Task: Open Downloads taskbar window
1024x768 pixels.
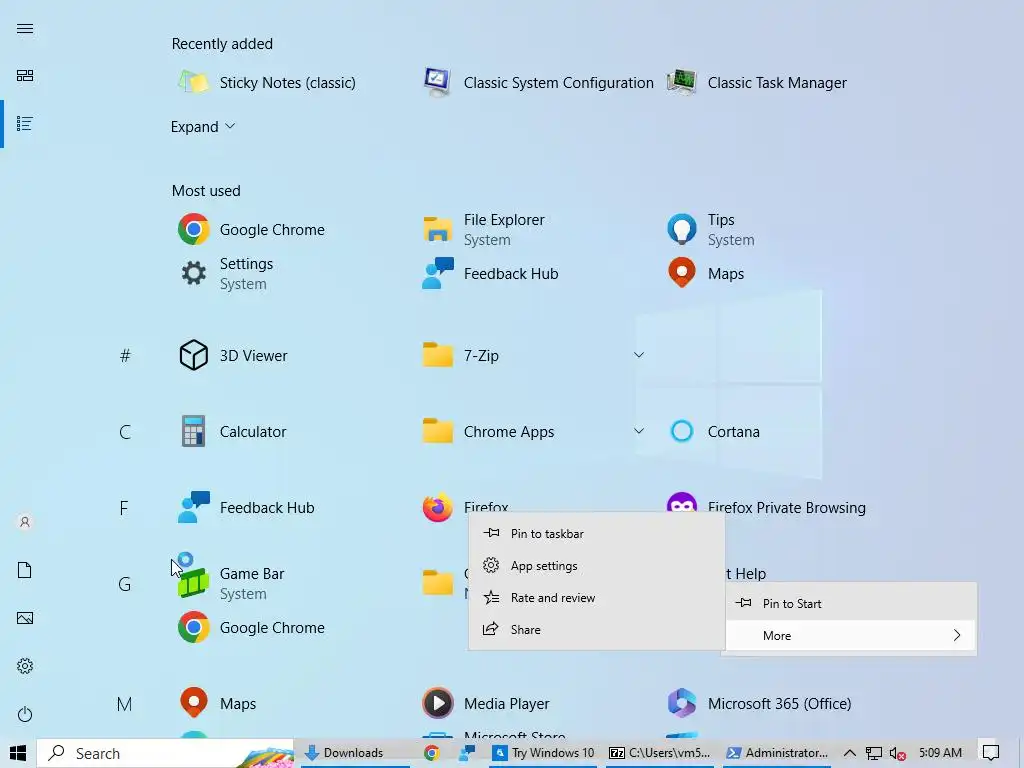Action: (355, 753)
